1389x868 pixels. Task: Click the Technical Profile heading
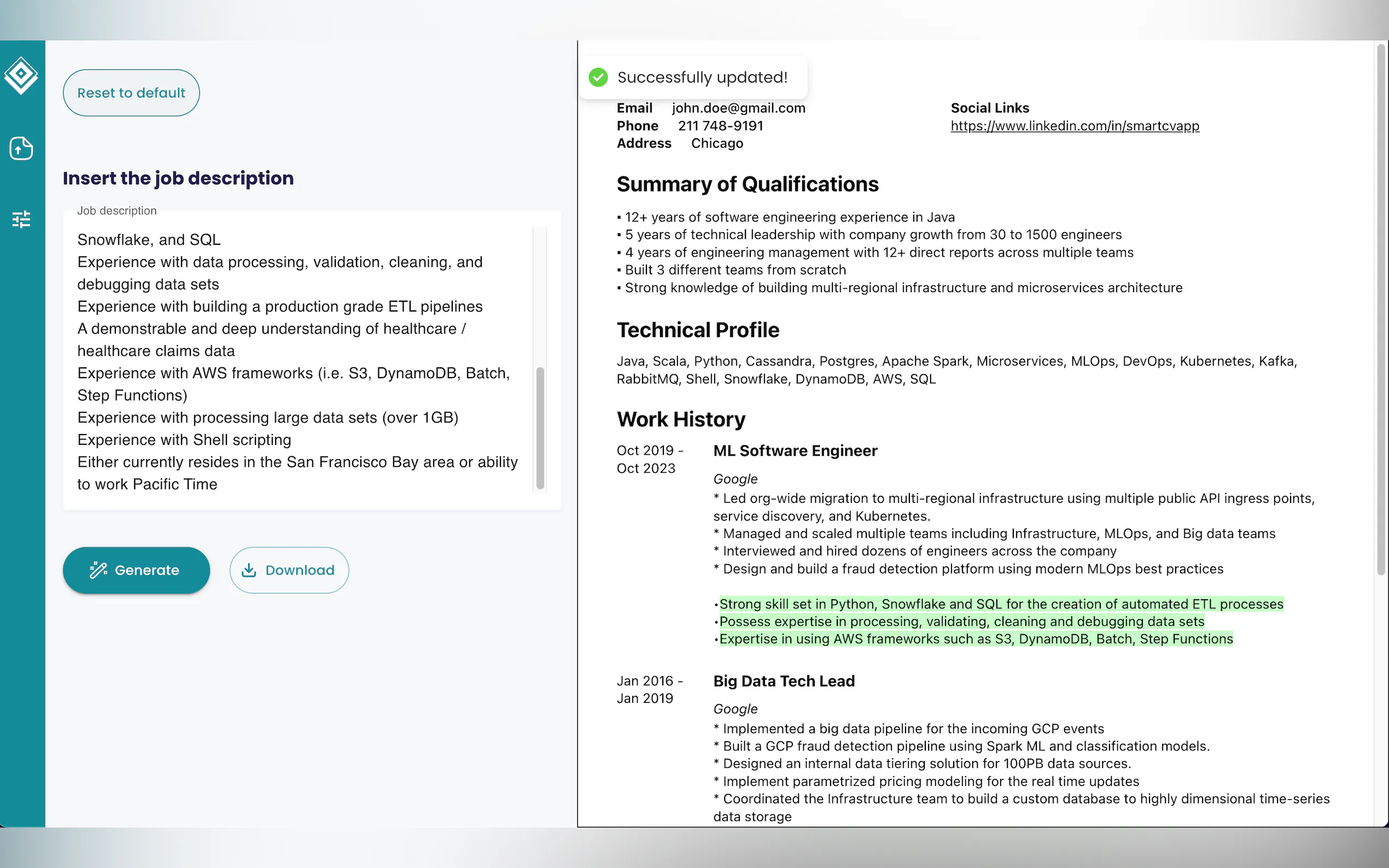click(x=698, y=330)
